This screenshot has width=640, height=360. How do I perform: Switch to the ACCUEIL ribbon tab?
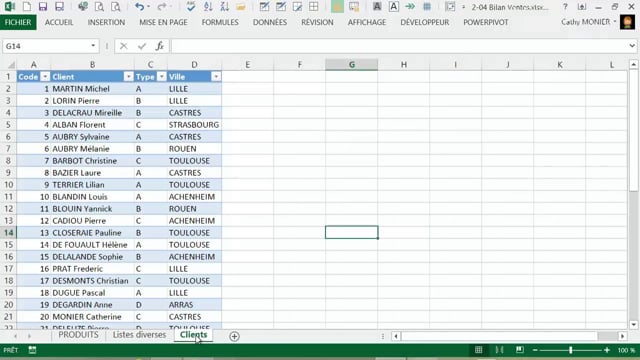click(59, 22)
